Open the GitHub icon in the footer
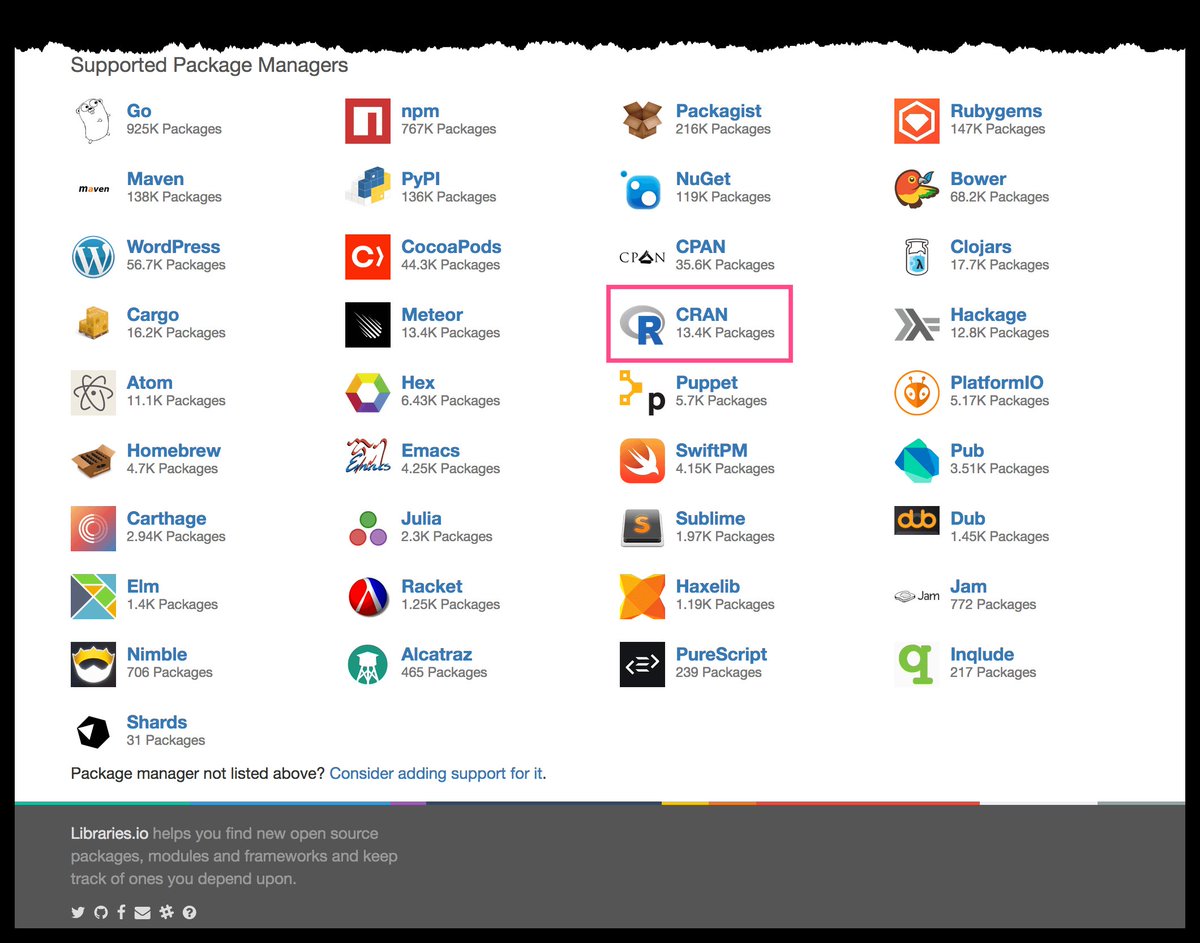This screenshot has height=943, width=1200. click(x=100, y=912)
